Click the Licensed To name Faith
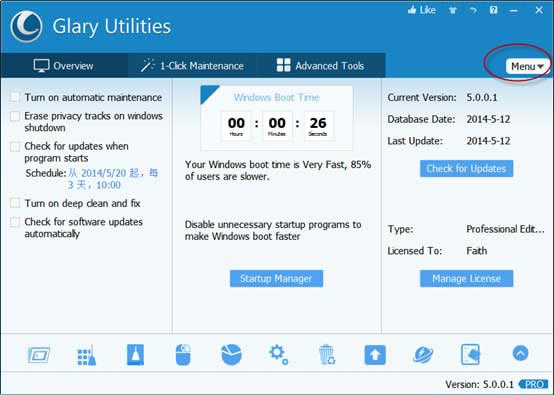The image size is (554, 395). pos(477,251)
